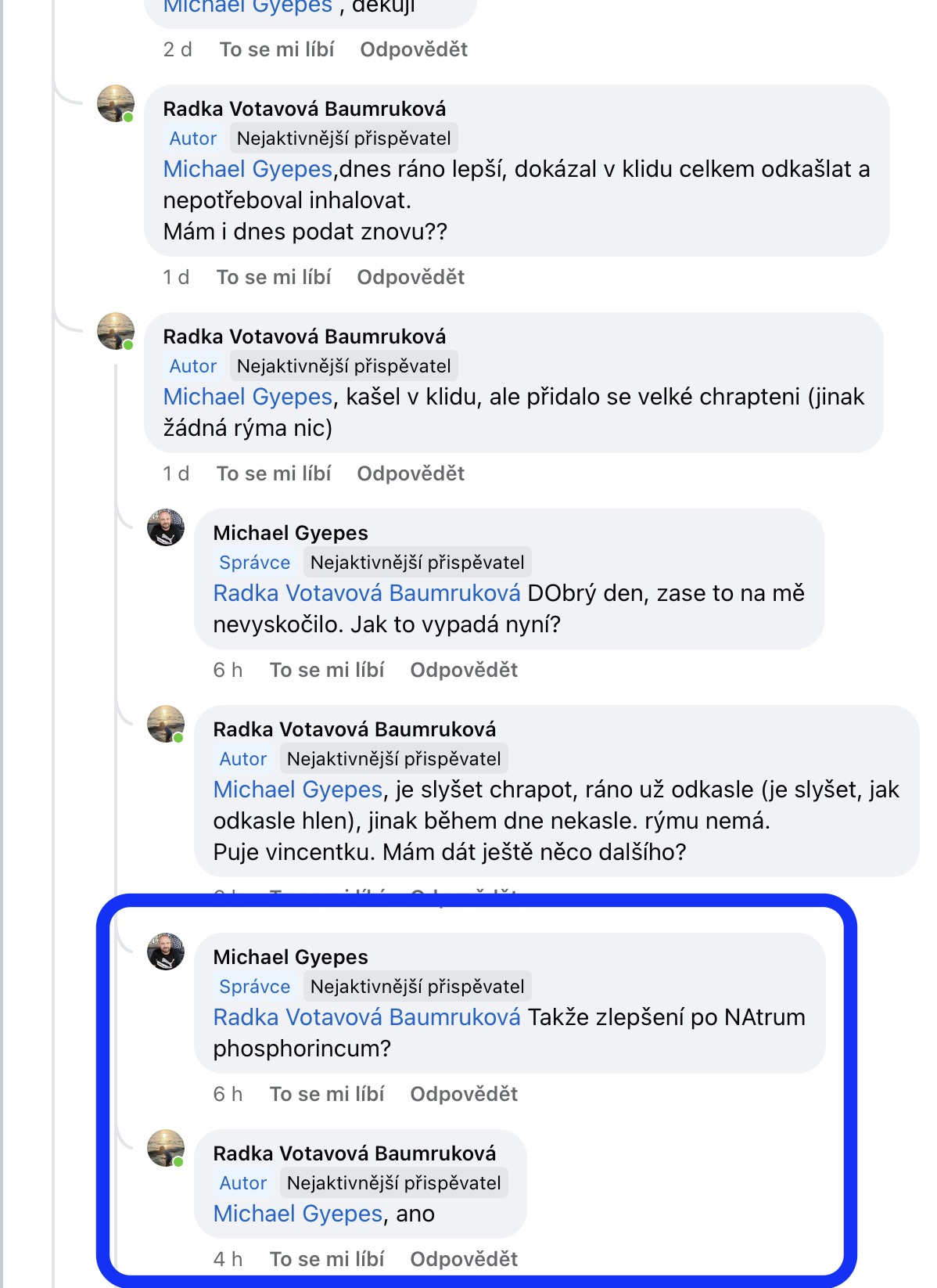Screen dimensions: 937x1288
Task: Reply to the top comment posted 2 d ago
Action: 414,49
